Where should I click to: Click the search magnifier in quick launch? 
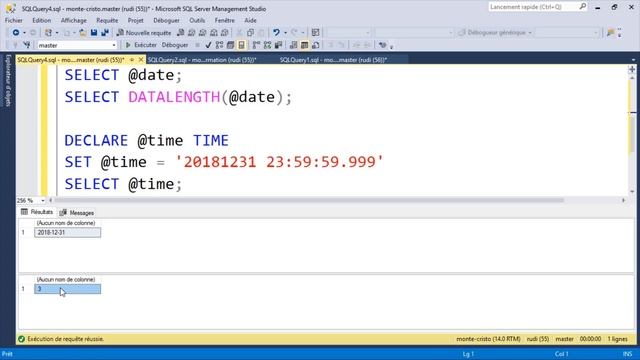(582, 7)
